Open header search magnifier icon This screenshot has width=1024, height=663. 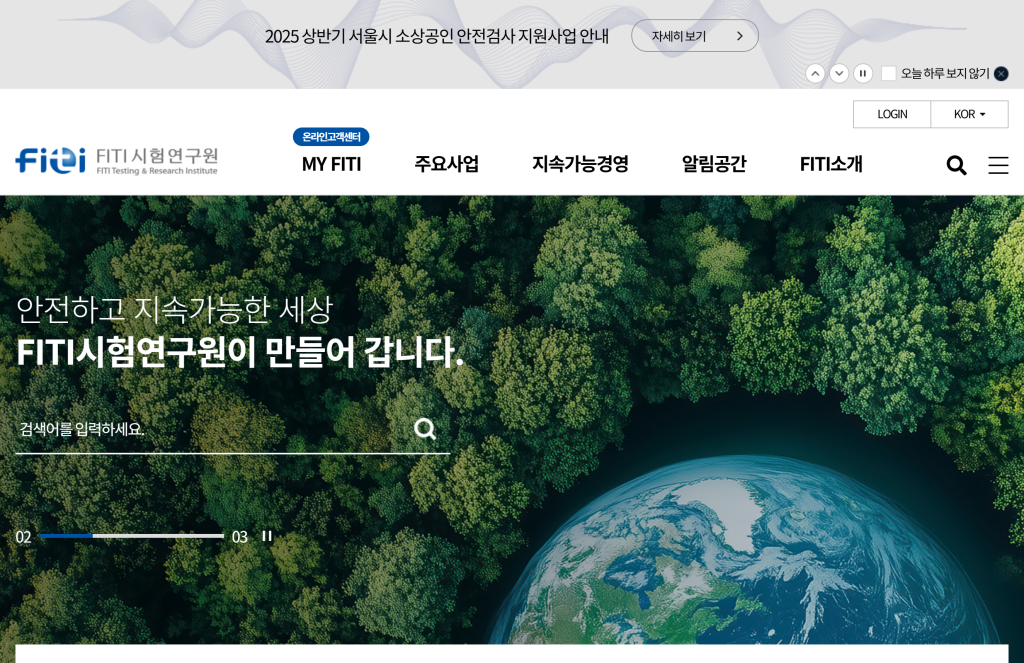(956, 165)
